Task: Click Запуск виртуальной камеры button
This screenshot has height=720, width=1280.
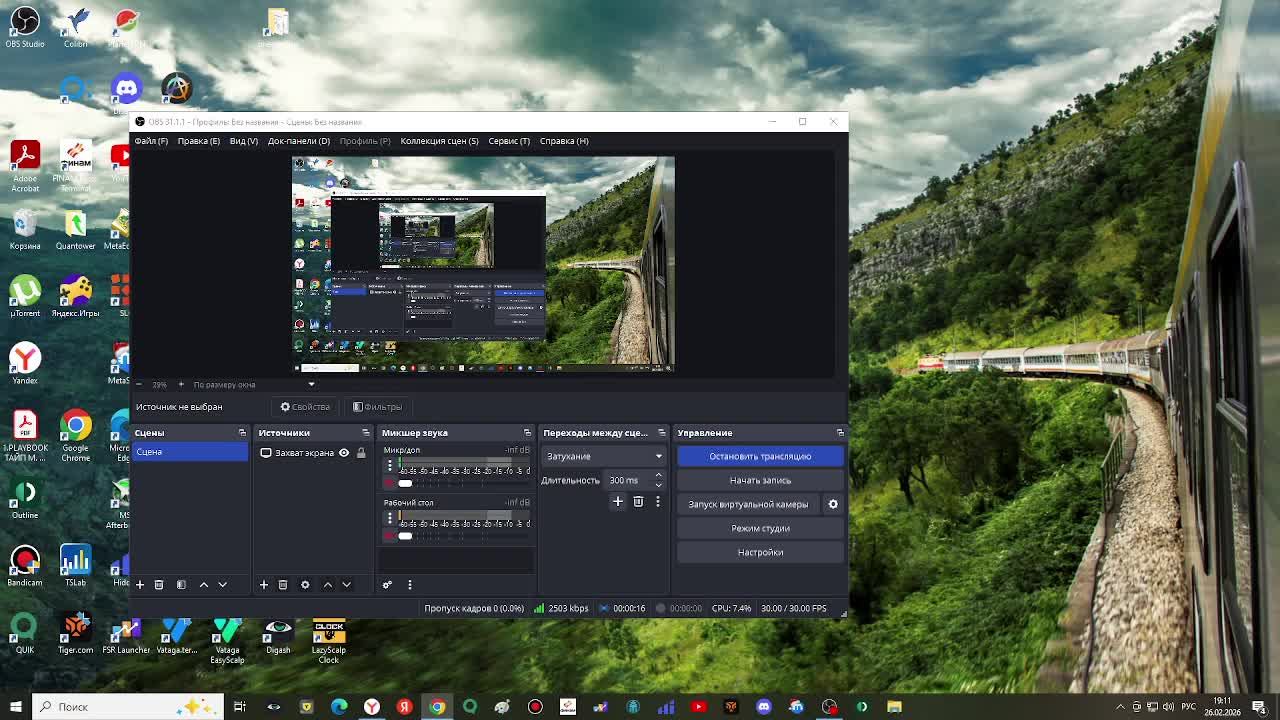Action: 748,504
